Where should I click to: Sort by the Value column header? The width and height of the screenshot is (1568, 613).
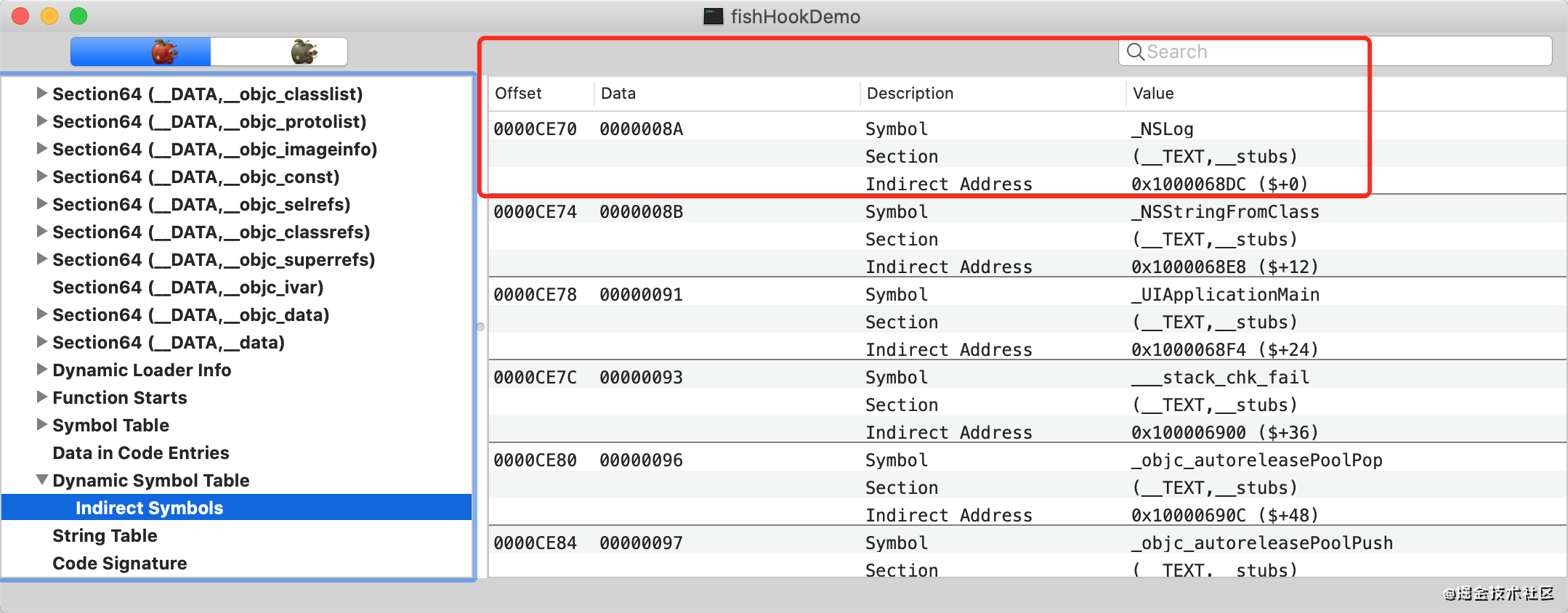click(1346, 94)
